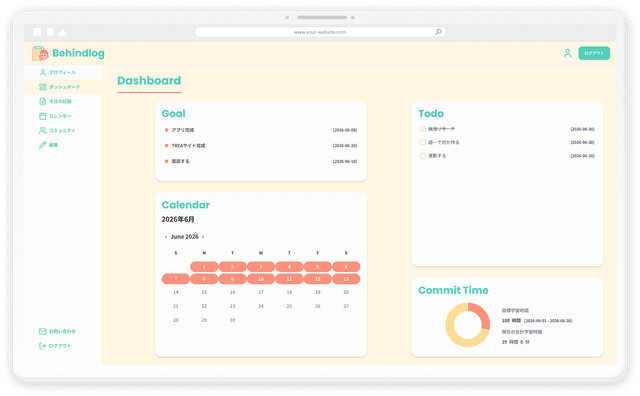Select highlighted day 7 in calendar
This screenshot has height=396, width=640.
click(176, 279)
